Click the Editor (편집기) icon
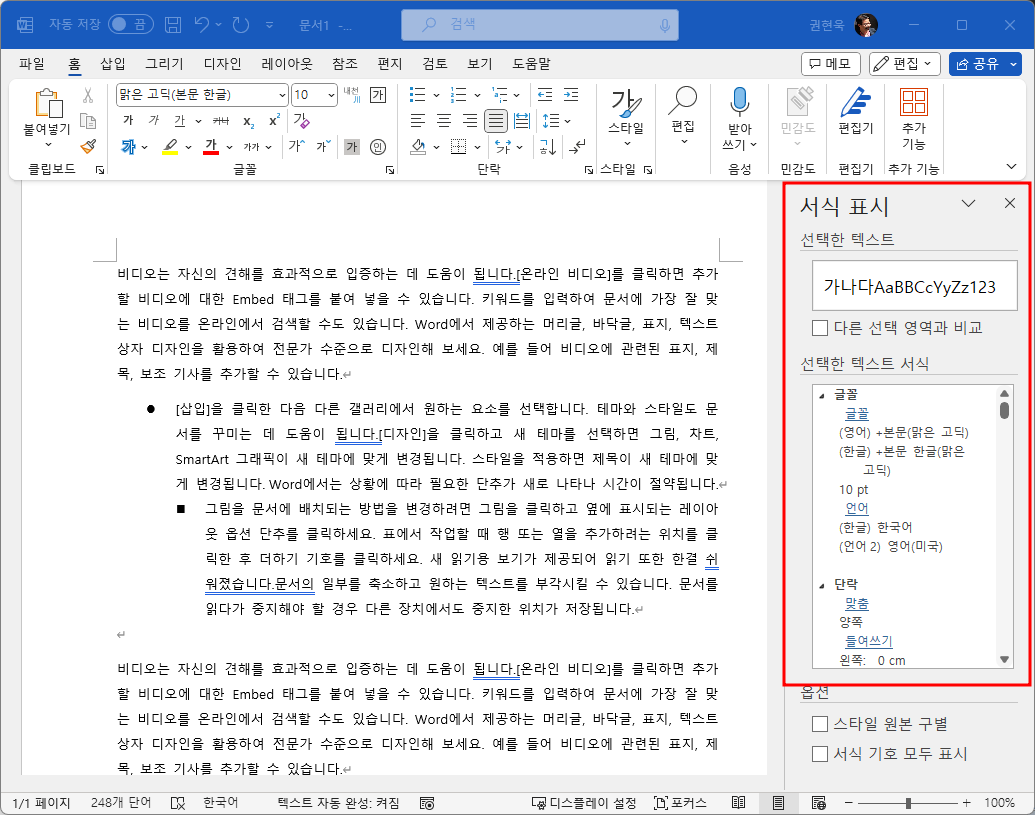 click(x=855, y=104)
